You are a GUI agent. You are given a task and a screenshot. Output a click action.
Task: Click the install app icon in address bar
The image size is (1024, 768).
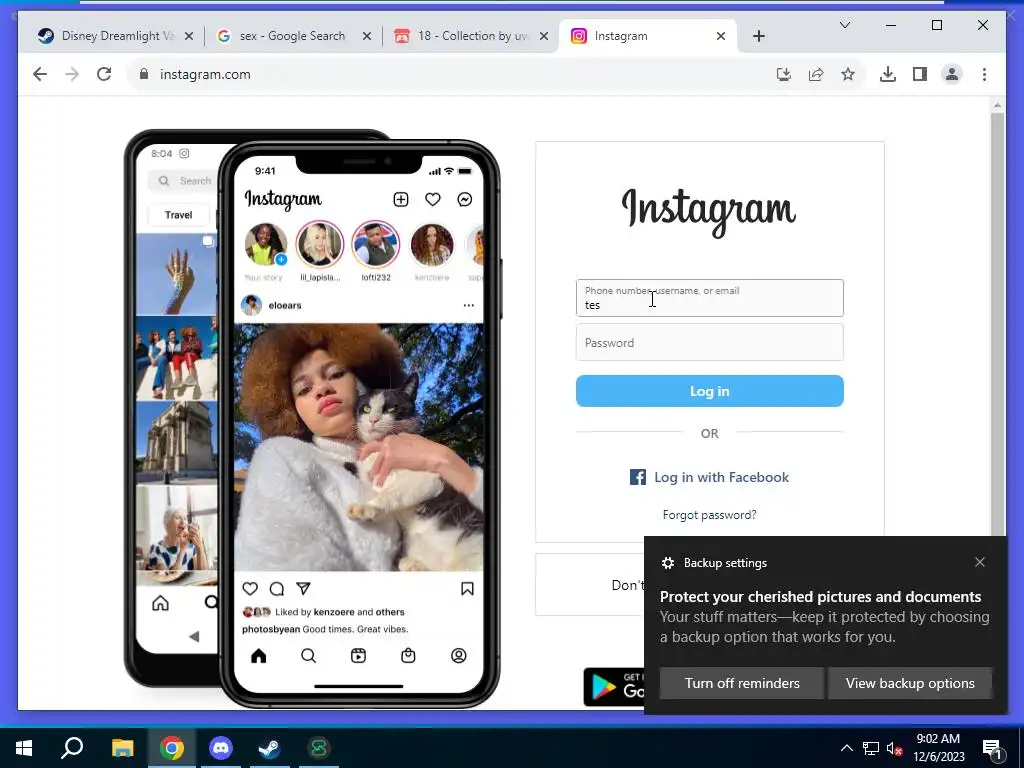784,74
